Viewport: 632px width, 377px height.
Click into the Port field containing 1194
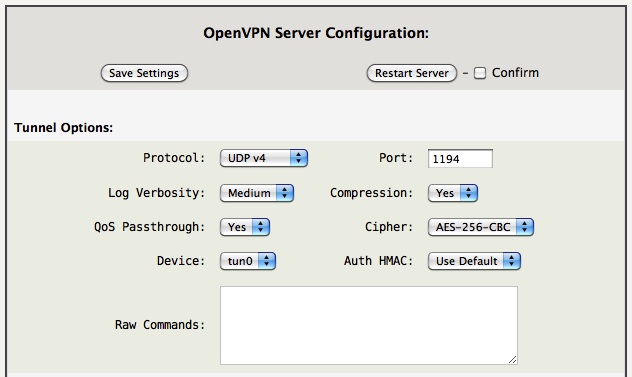460,158
